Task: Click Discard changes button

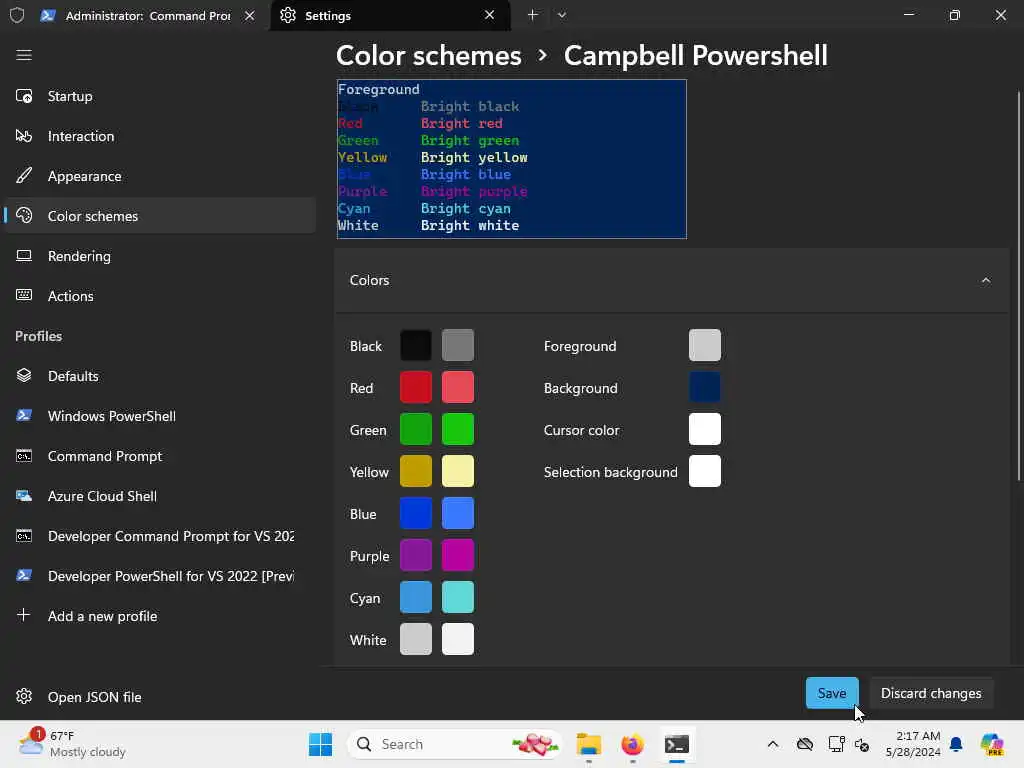Action: pos(931,693)
